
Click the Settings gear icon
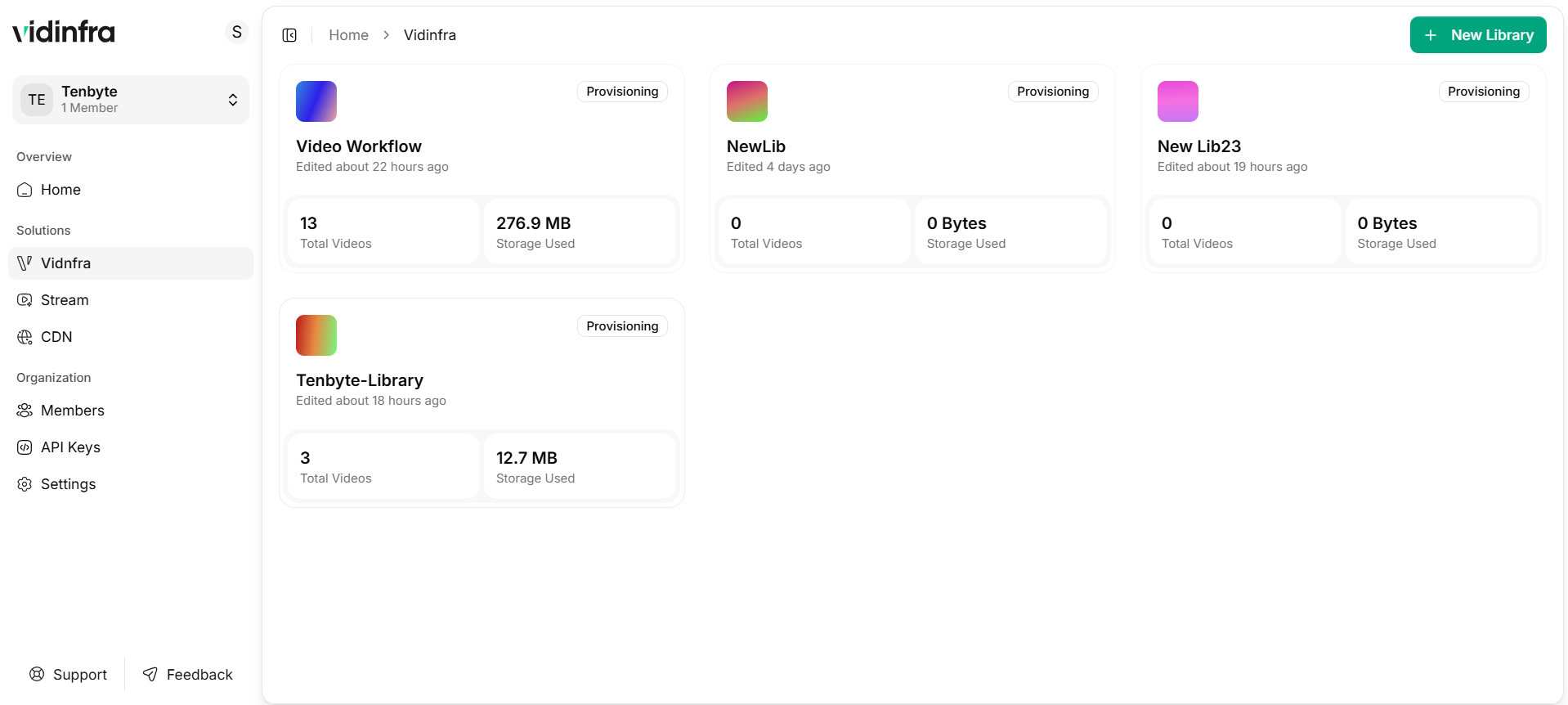coord(25,484)
